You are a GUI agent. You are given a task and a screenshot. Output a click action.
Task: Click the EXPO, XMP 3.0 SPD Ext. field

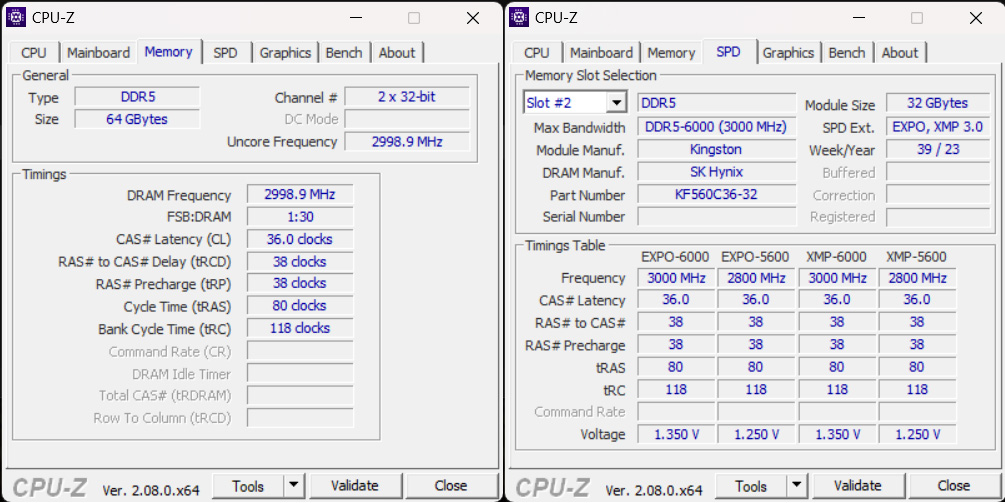(938, 128)
